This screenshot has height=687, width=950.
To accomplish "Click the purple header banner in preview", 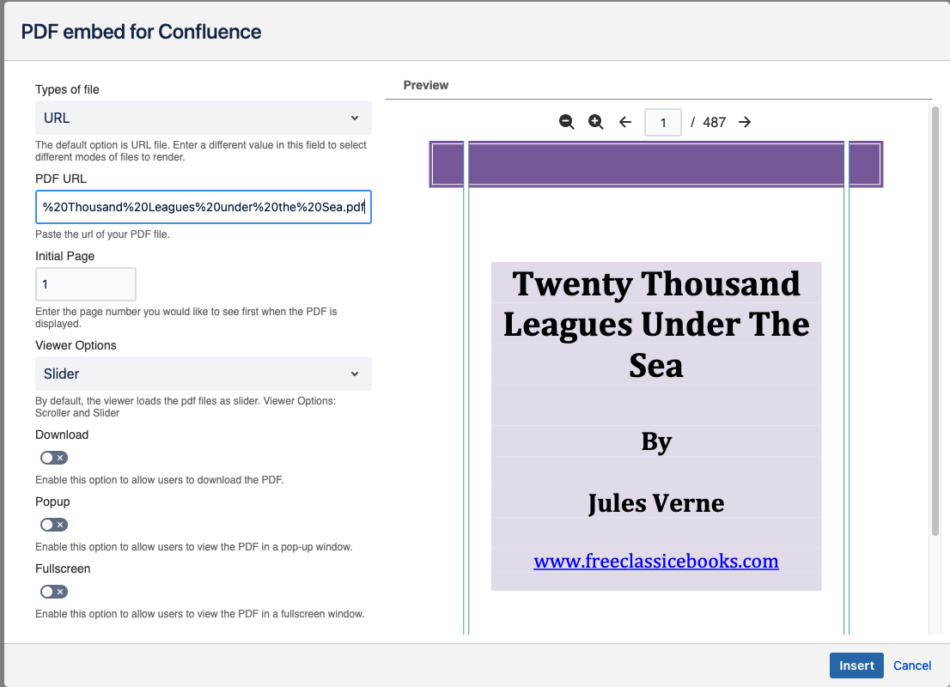I will click(x=656, y=164).
